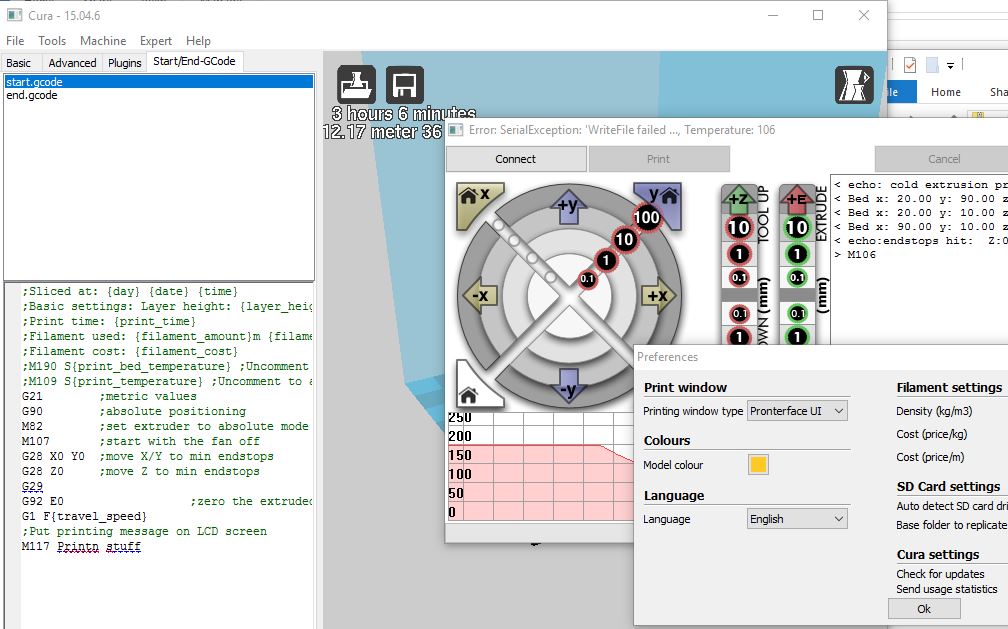Open the Tools menu
Viewport: 1008px width, 629px height.
point(52,41)
